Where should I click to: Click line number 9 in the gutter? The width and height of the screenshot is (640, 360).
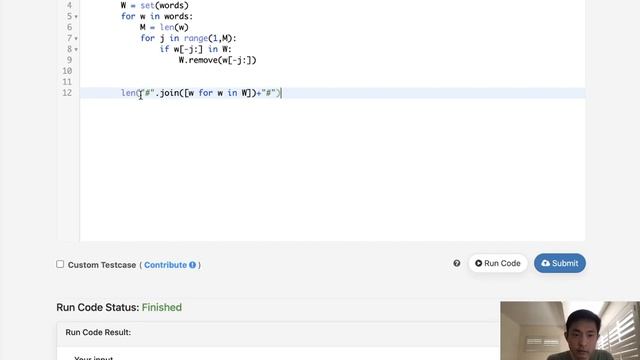(x=69, y=60)
